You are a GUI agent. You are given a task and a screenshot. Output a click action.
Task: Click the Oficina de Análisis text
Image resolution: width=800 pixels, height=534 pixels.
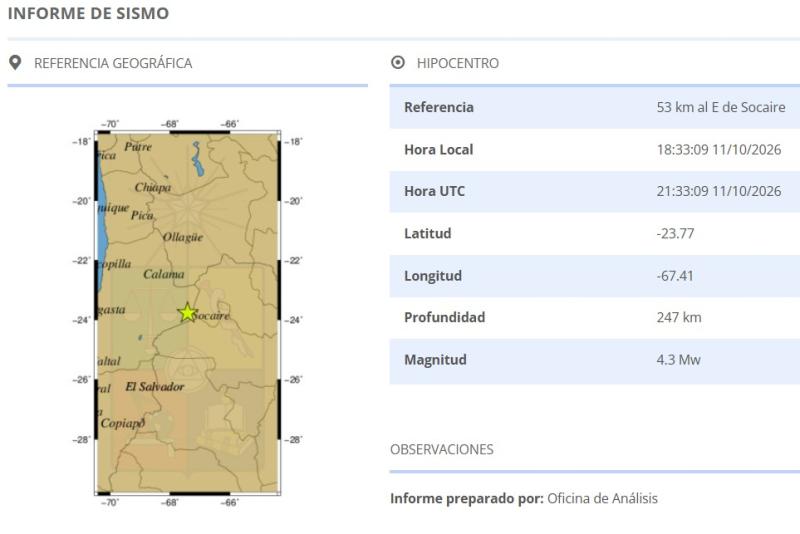pyautogui.click(x=603, y=498)
